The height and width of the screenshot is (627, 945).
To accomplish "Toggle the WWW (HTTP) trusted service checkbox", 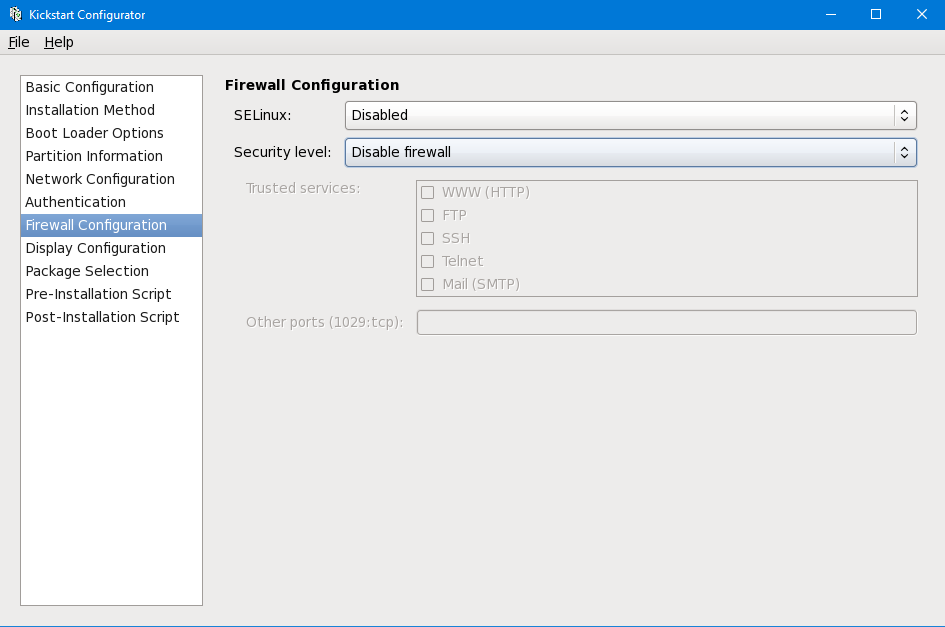I will point(428,192).
